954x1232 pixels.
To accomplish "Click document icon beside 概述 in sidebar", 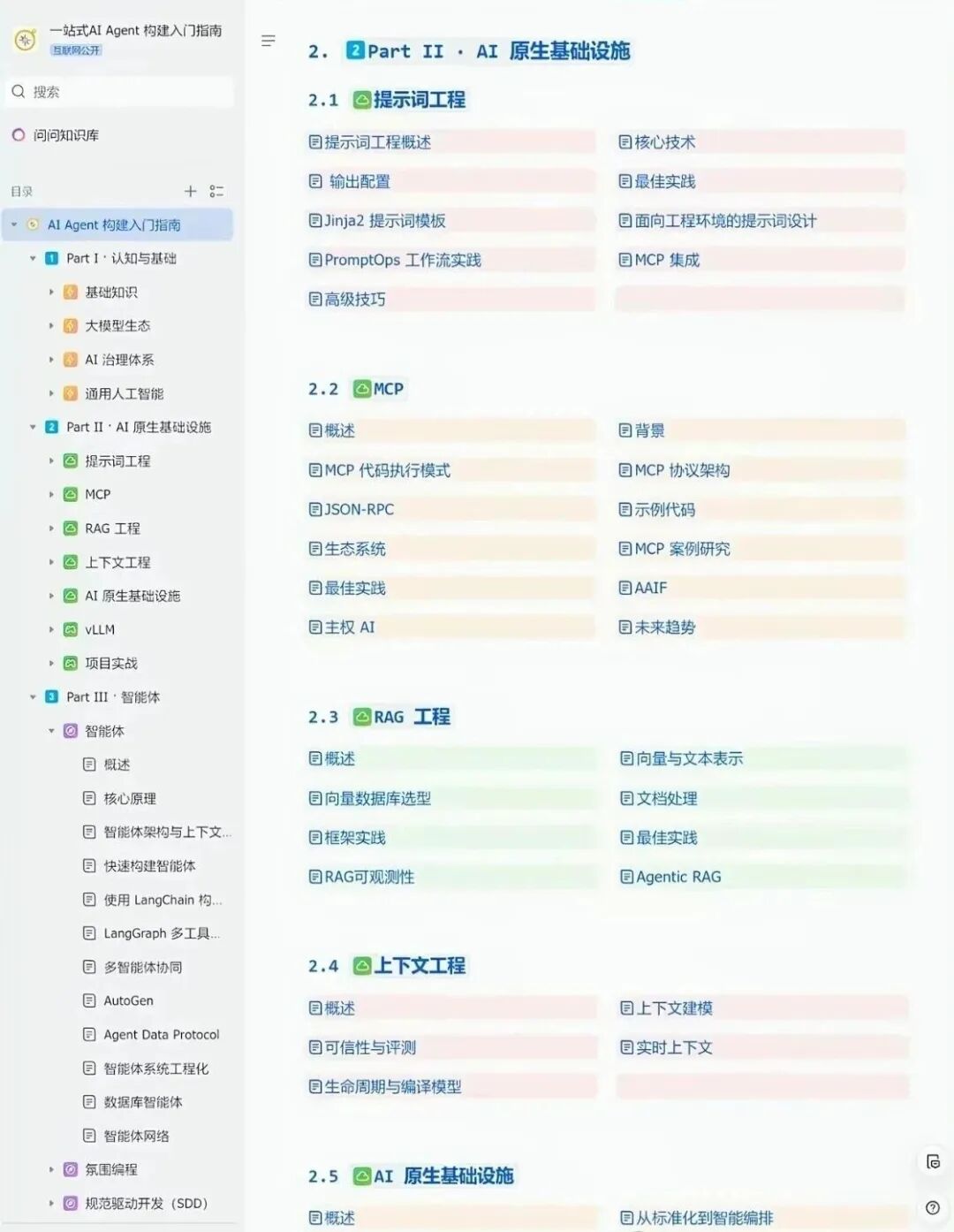I will 89,764.
